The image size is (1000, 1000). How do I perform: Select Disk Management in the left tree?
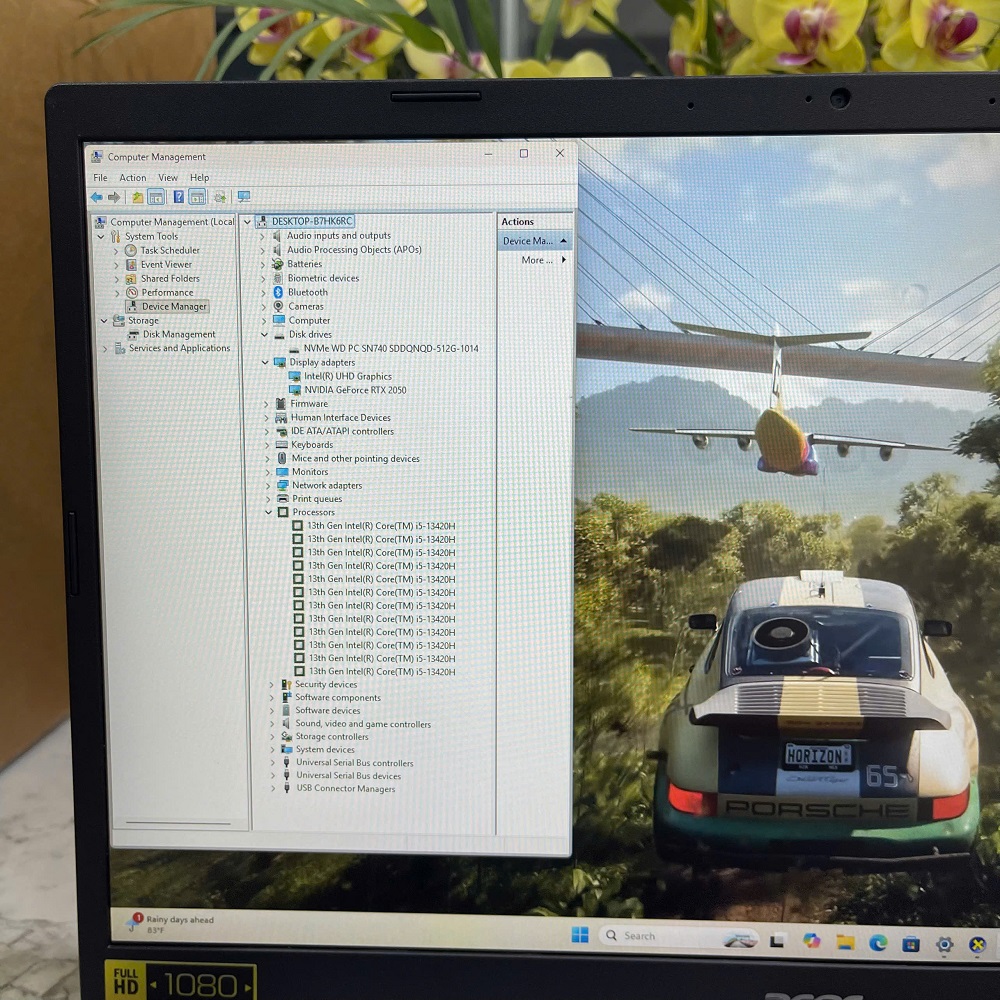click(178, 335)
